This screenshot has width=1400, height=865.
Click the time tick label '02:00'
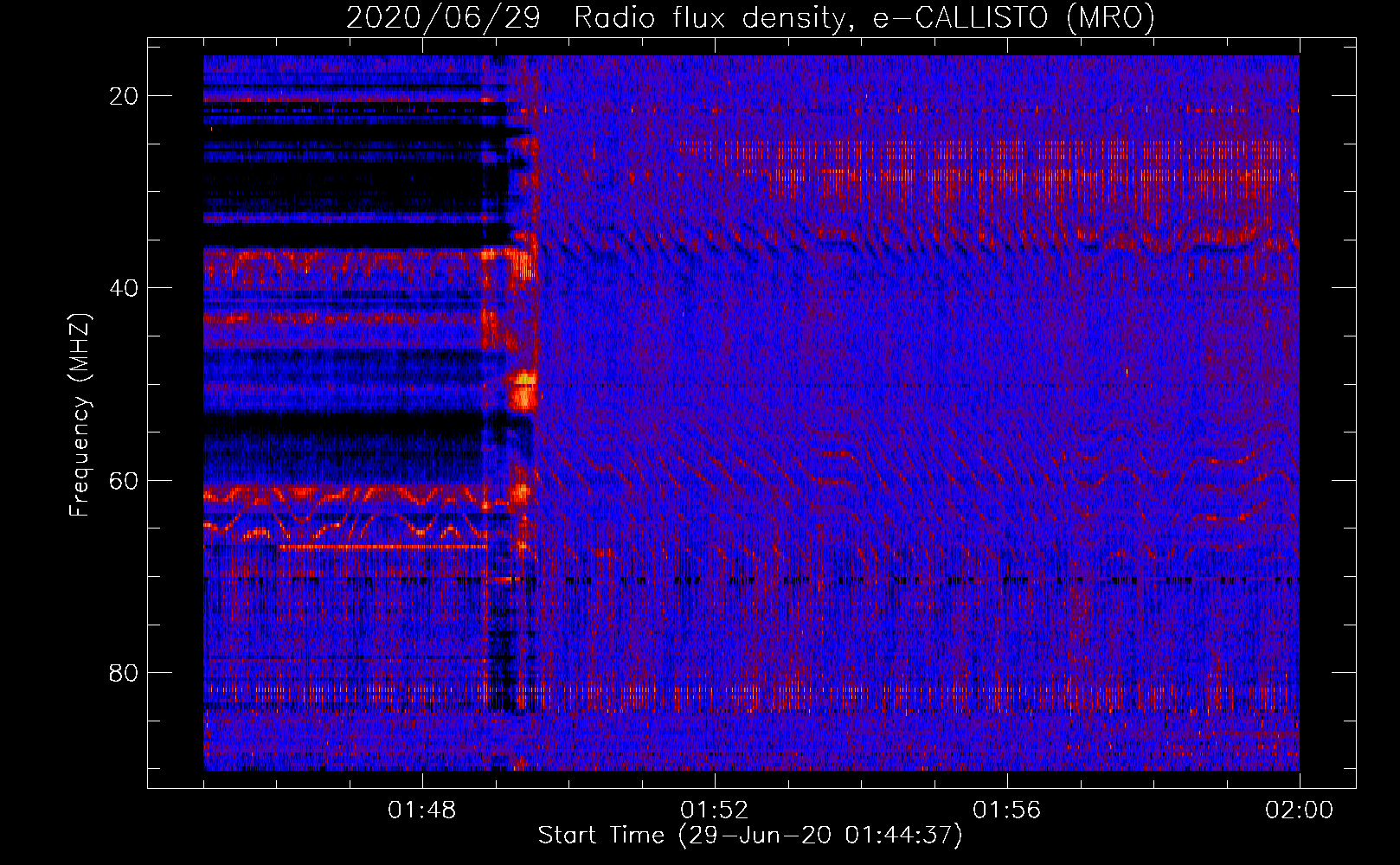(x=1300, y=811)
